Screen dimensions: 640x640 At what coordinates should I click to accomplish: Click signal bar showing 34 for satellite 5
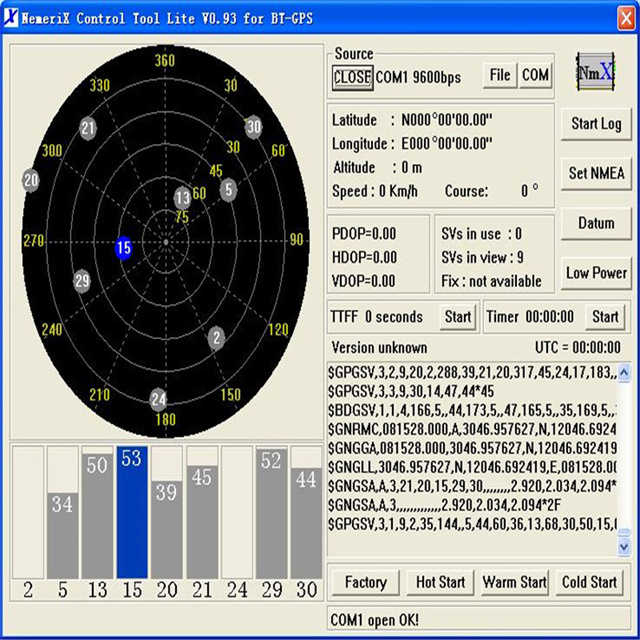[62, 536]
